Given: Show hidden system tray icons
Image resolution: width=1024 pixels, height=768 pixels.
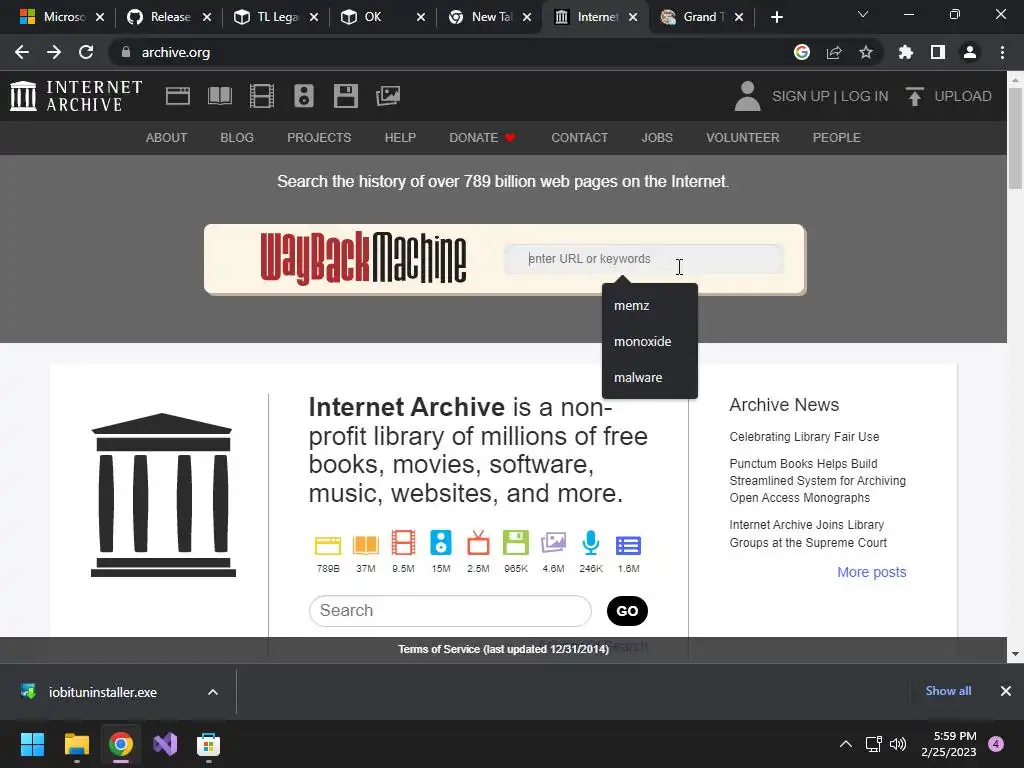Looking at the screenshot, I should (x=846, y=744).
